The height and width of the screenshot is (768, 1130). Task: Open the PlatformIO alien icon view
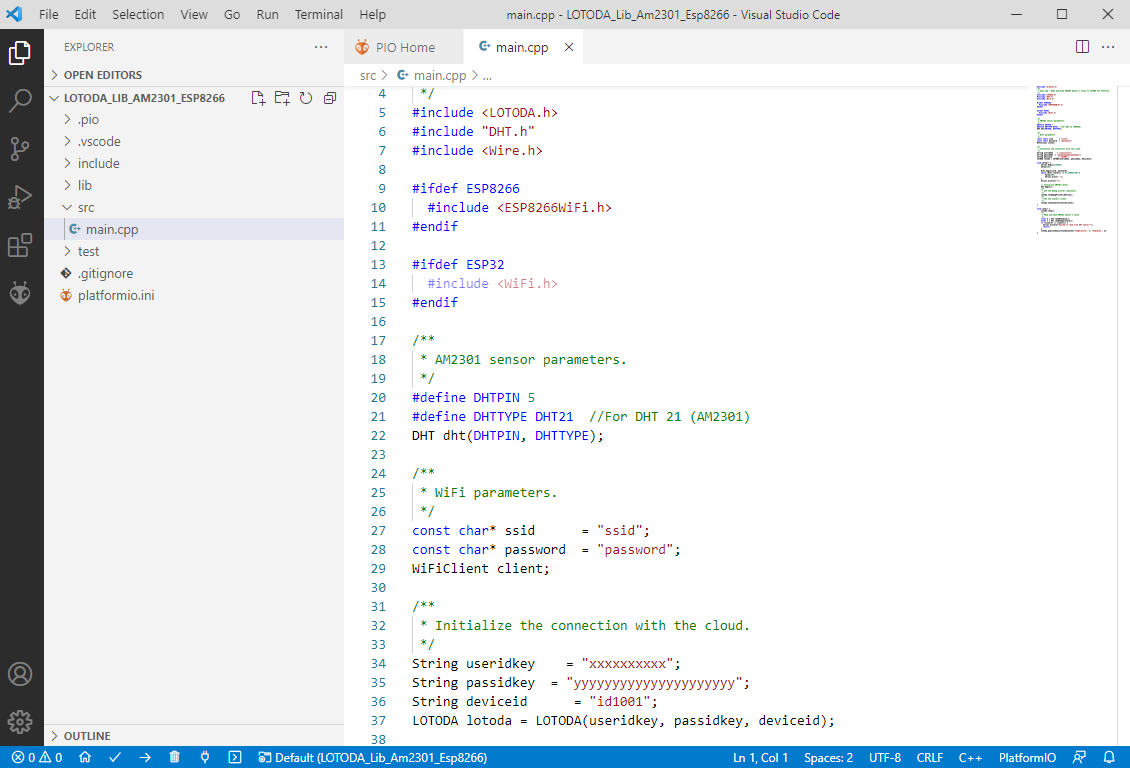click(20, 293)
